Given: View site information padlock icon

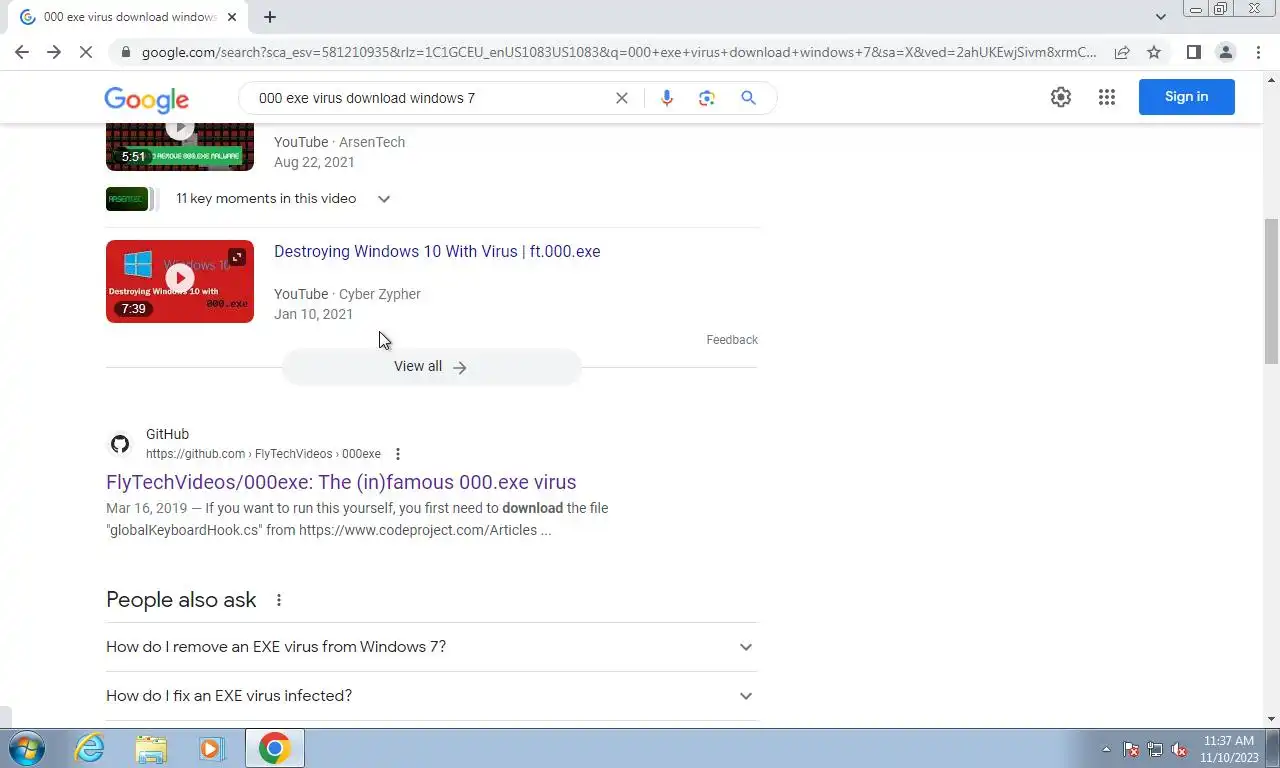Looking at the screenshot, I should pyautogui.click(x=124, y=52).
